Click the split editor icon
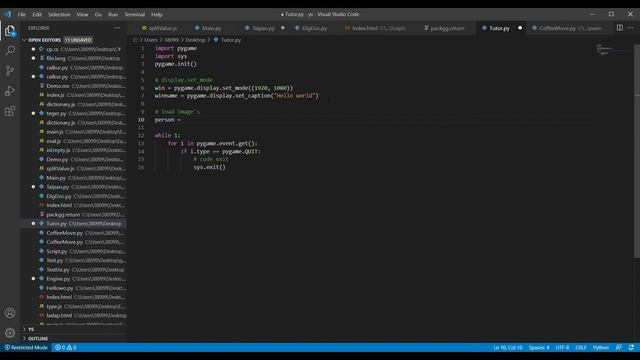This screenshot has height=360, width=640. click(x=620, y=28)
